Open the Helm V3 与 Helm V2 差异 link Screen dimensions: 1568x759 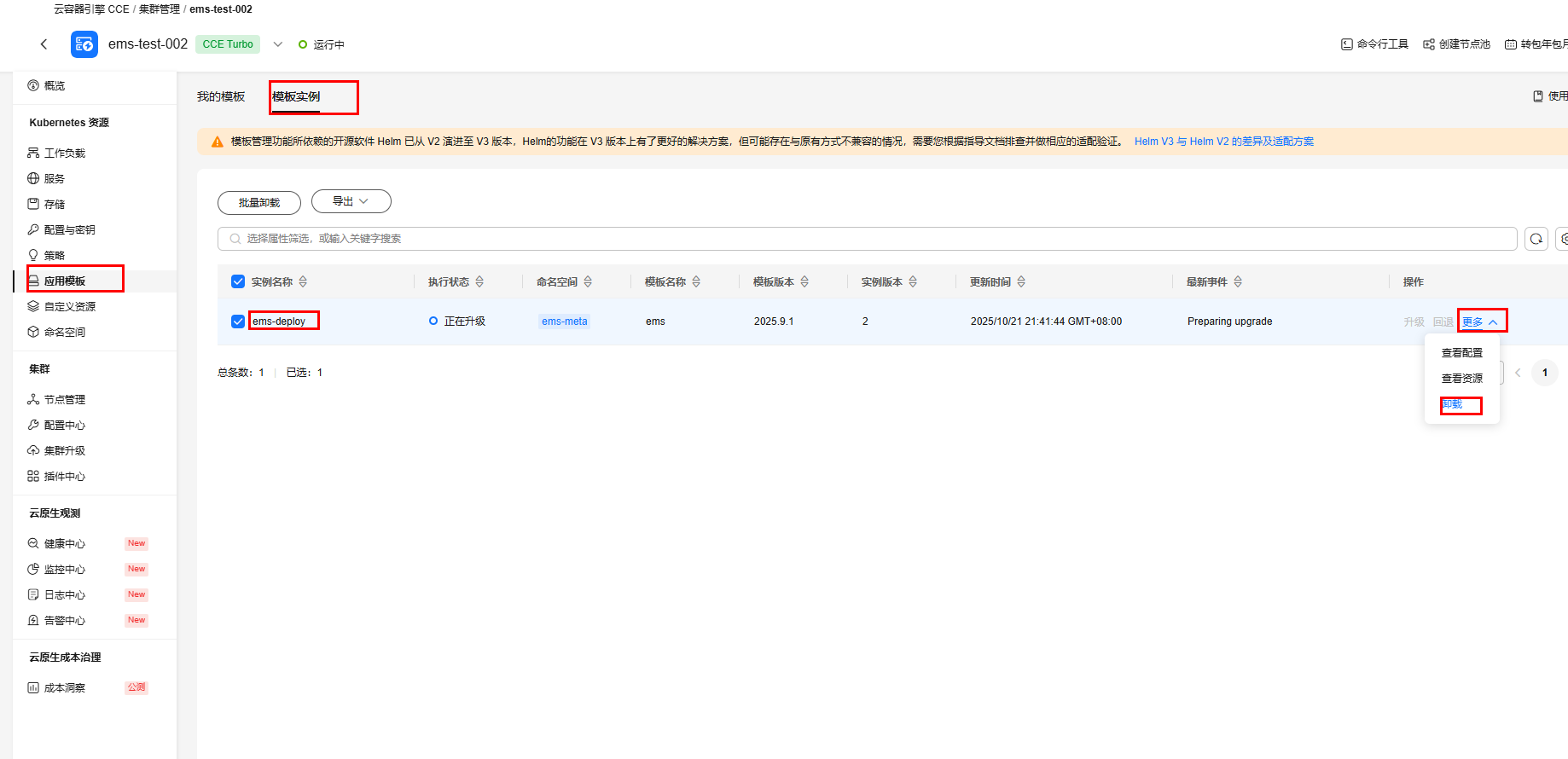pyautogui.click(x=1224, y=142)
